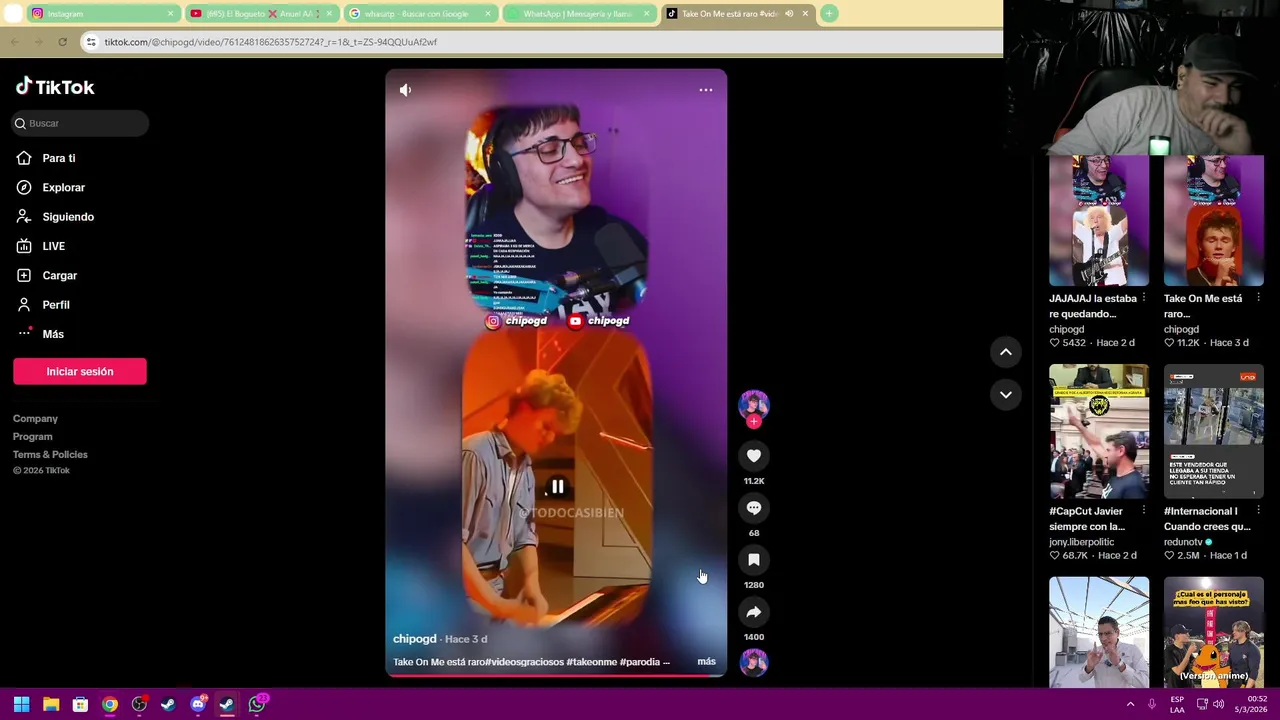Reload the page
Viewport: 1280px width, 720px height.
coord(62,42)
